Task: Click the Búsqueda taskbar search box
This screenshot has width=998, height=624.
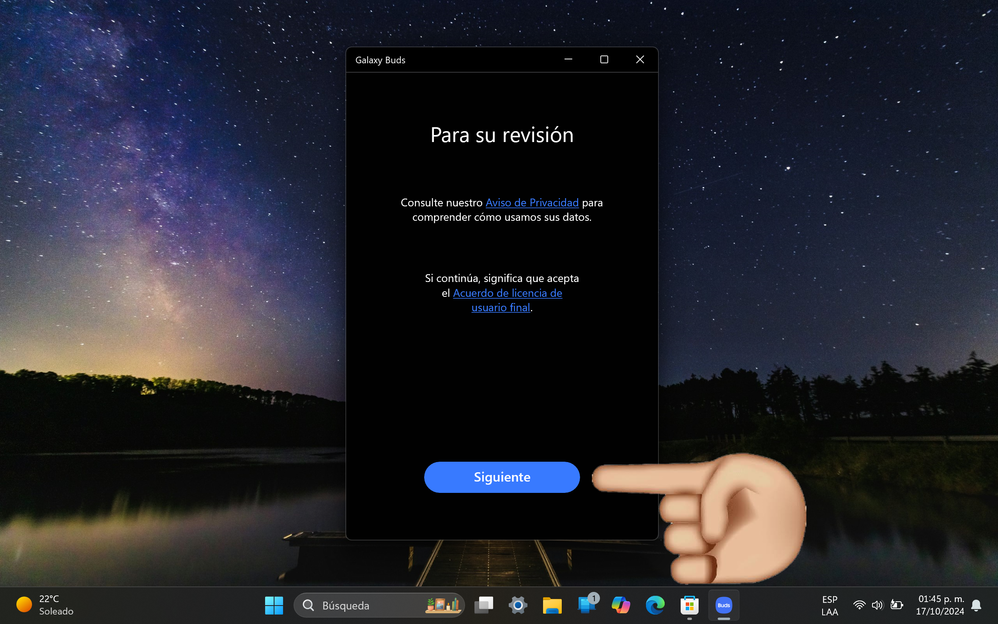Action: tap(379, 605)
